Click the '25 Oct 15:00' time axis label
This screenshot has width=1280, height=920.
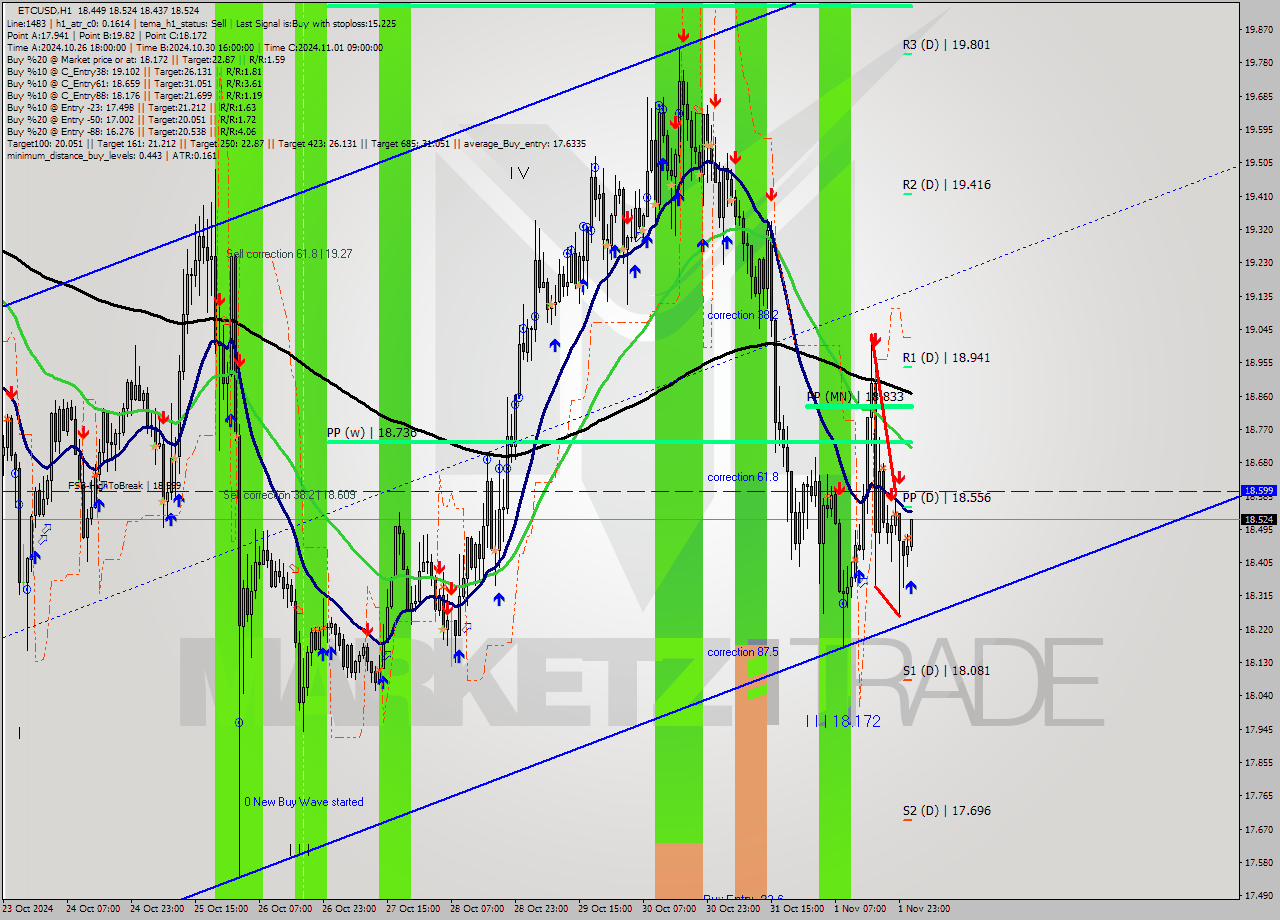pos(219,909)
